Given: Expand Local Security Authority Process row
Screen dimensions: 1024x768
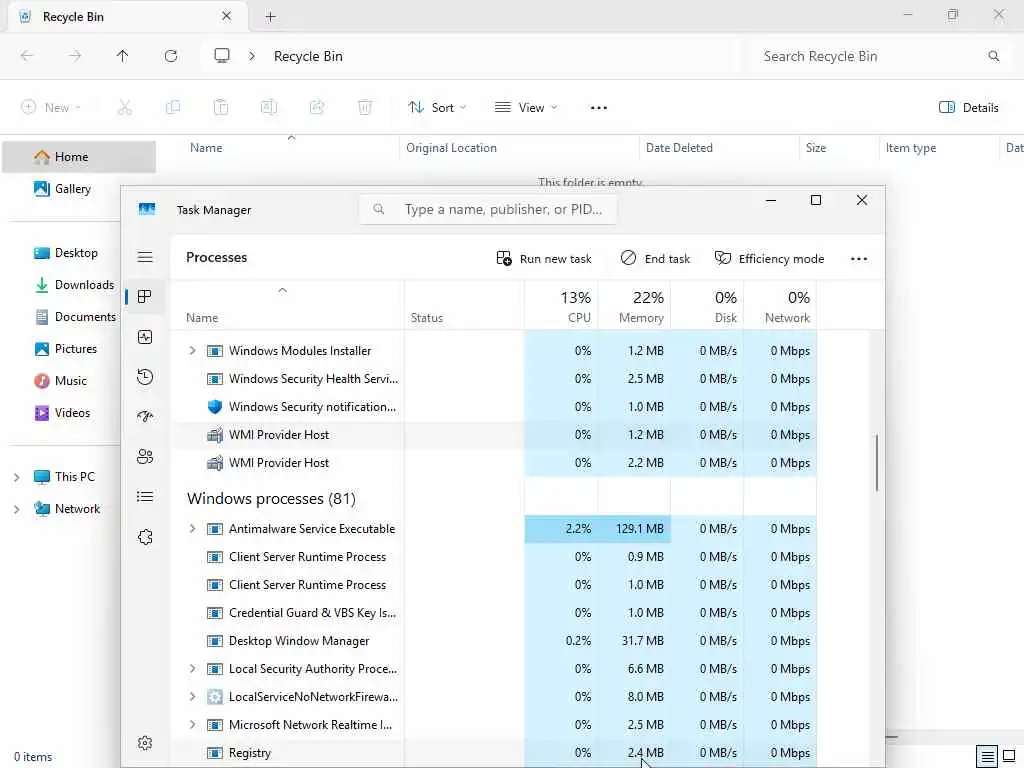Looking at the screenshot, I should [x=192, y=669].
